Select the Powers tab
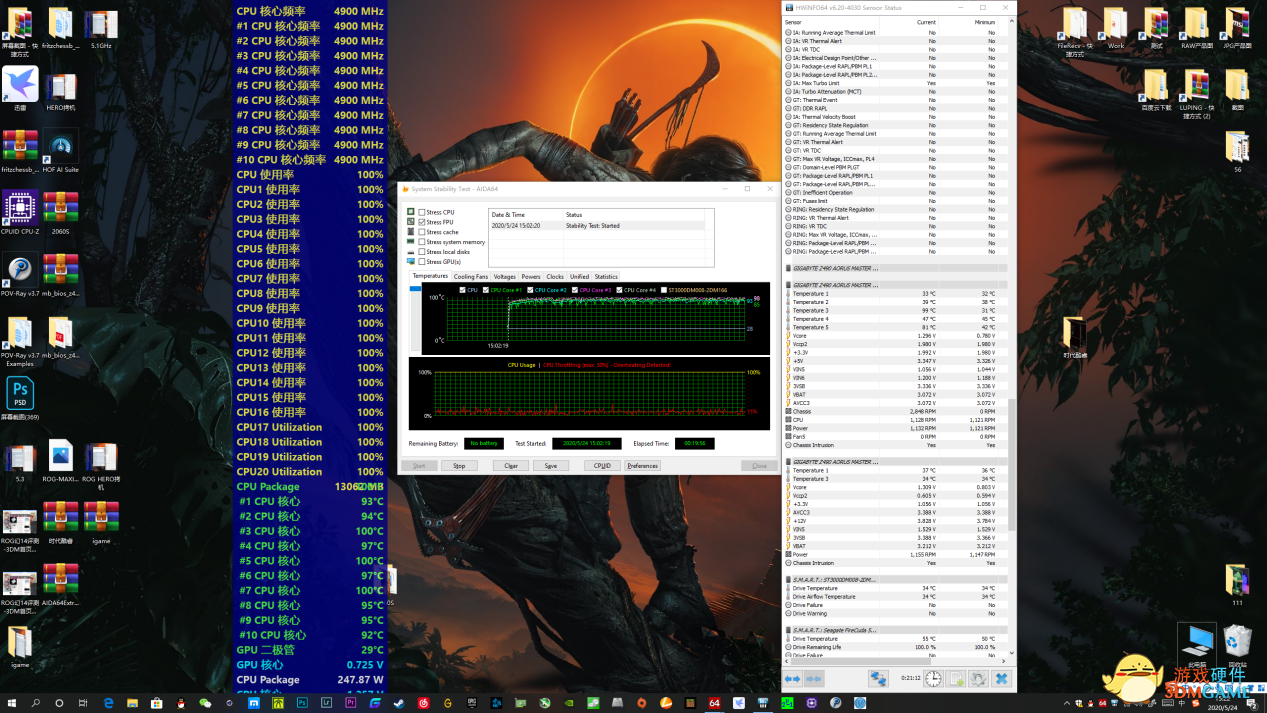Screen dimensions: 1267x713 coord(530,276)
